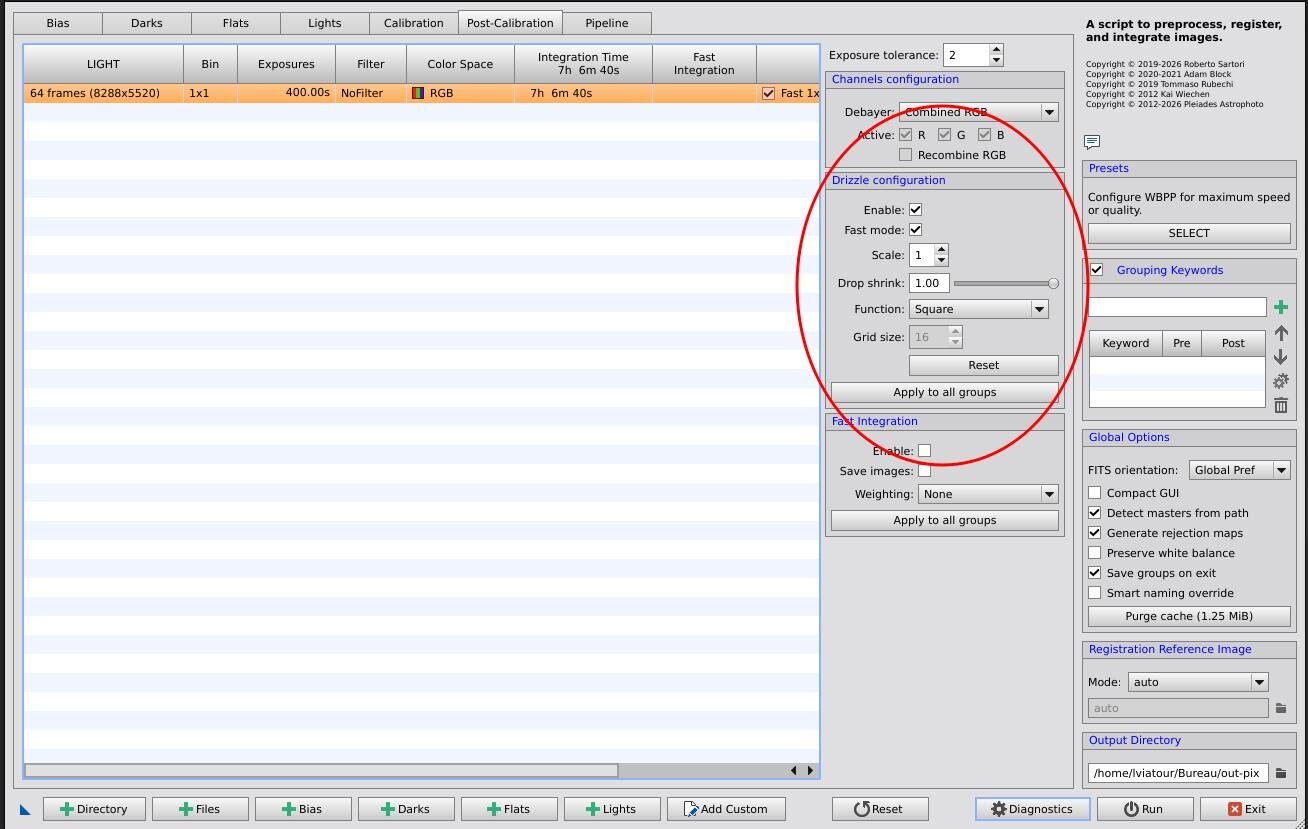Adjust the Drop shrink slider handle
This screenshot has height=829, width=1308.
pos(1053,283)
